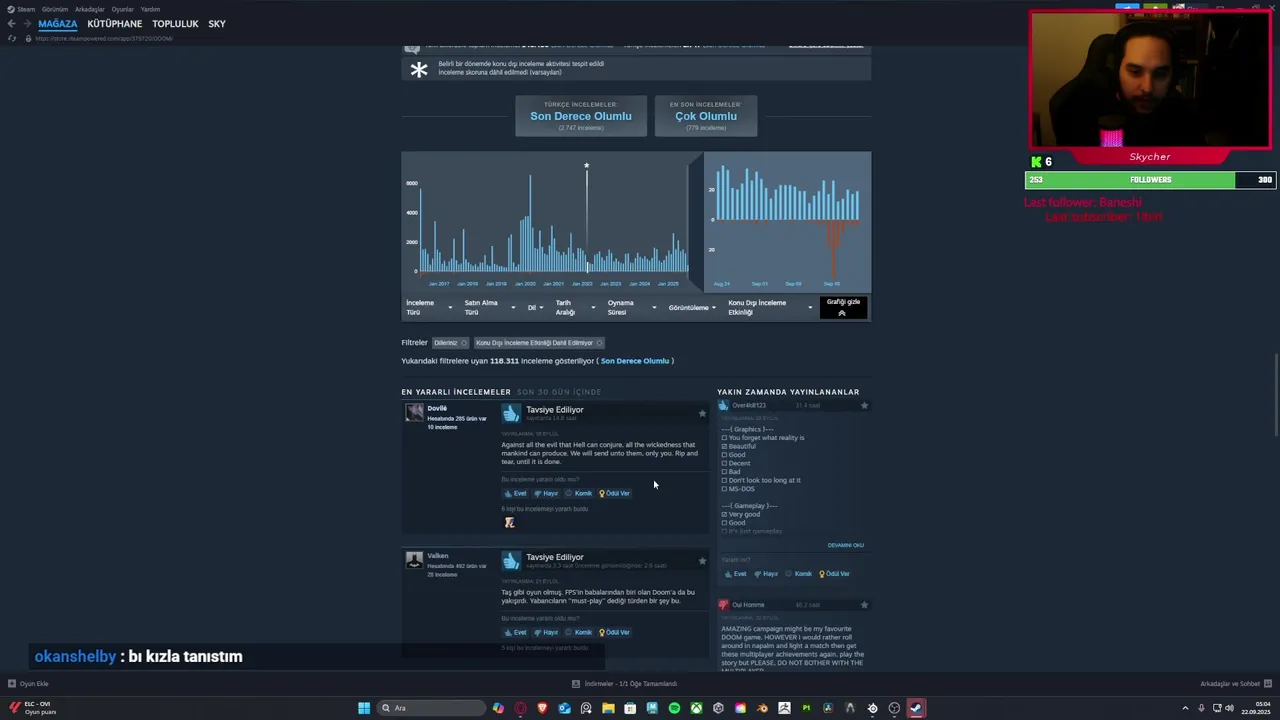Open Dovilė's reviewer profile avatar
Screen dimensions: 1280x720
pyautogui.click(x=414, y=413)
